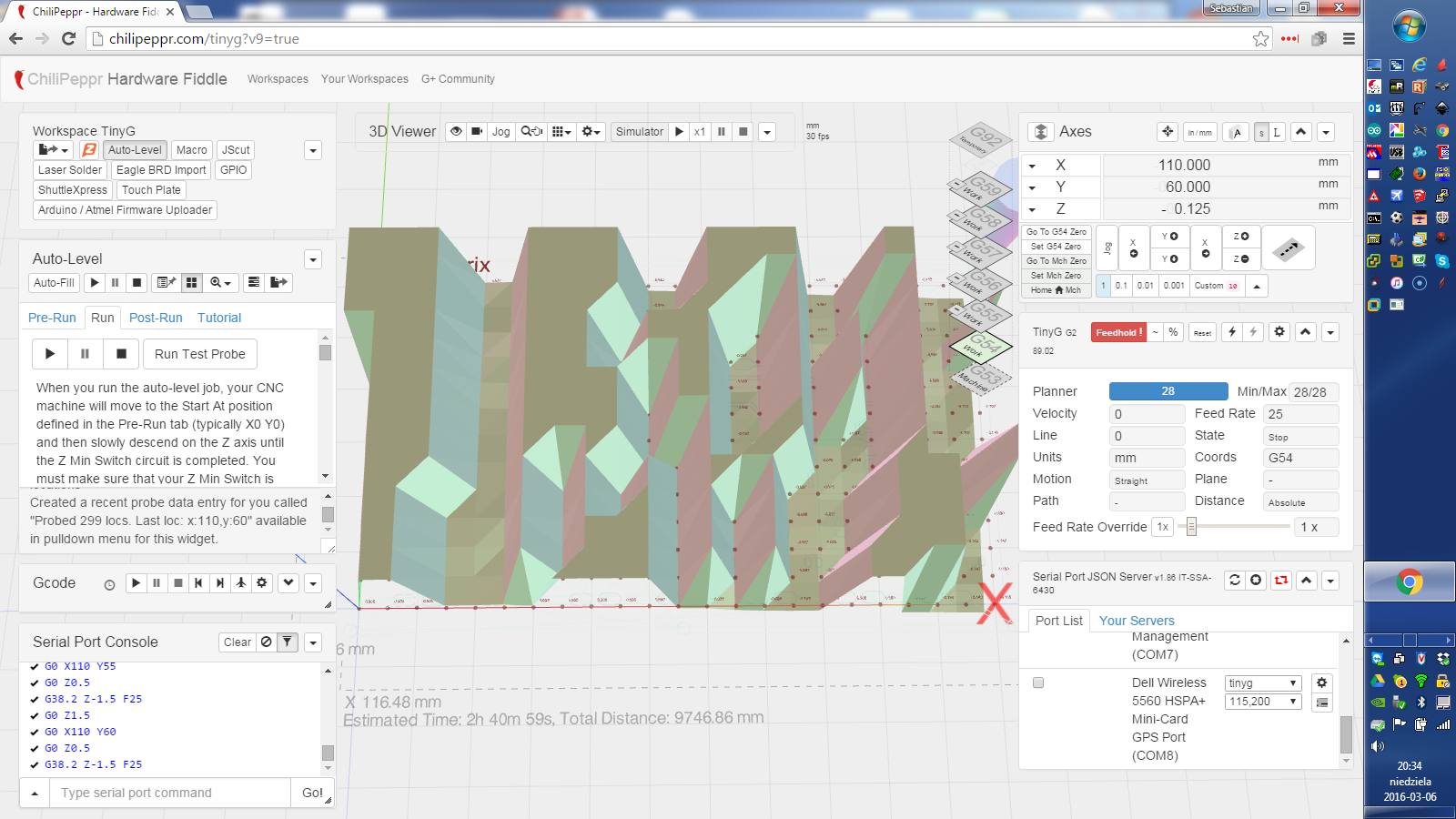
Task: Click the stop button beside Run Test Probe
Action: [x=121, y=354]
